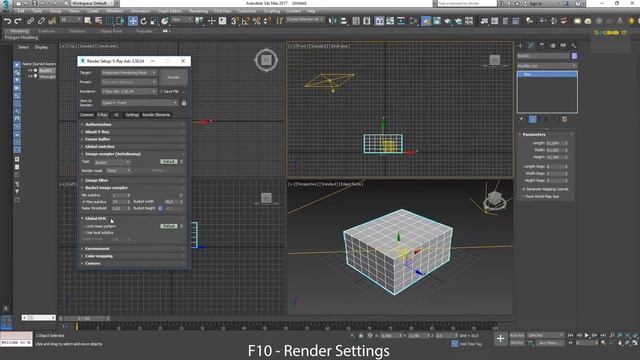The image size is (640, 360).
Task: Click the Redo arrow in main toolbar
Action: click(18, 21)
